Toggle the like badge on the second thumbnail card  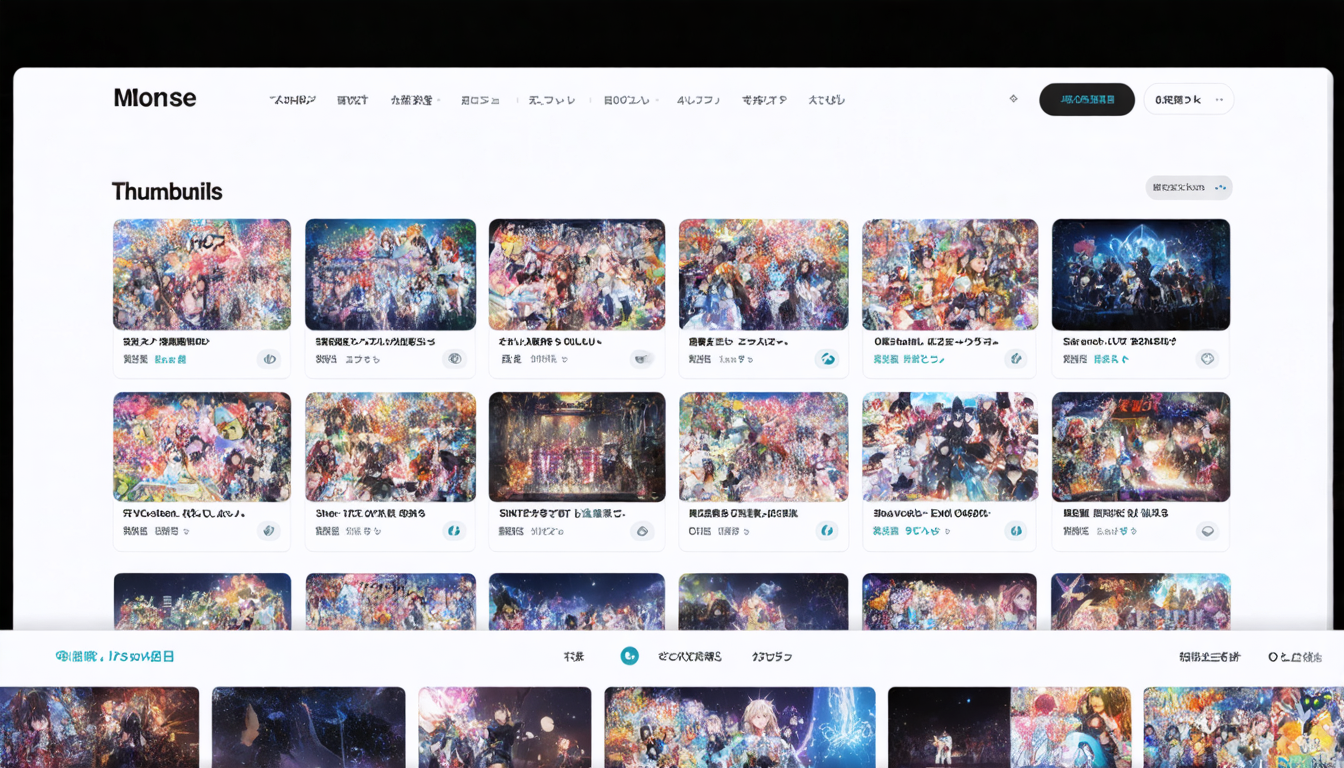click(455, 359)
